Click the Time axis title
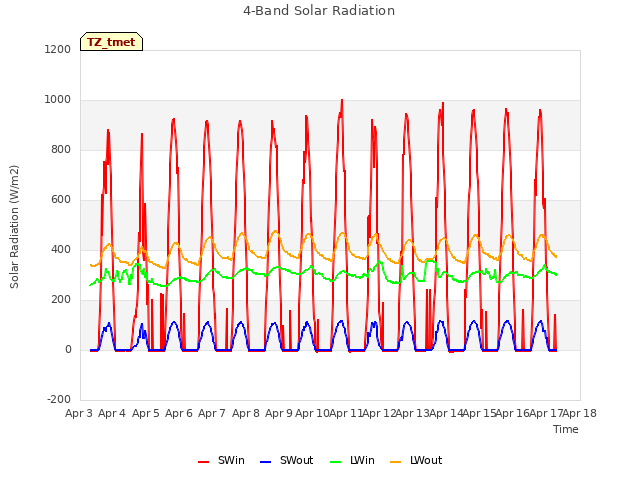The width and height of the screenshot is (640, 480). [566, 429]
